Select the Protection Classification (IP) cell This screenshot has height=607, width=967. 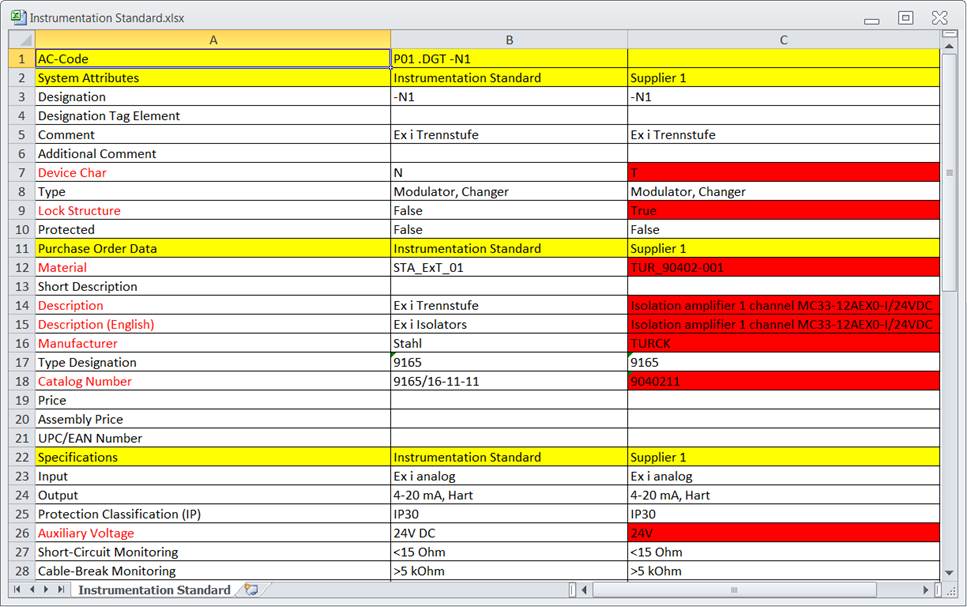(213, 514)
